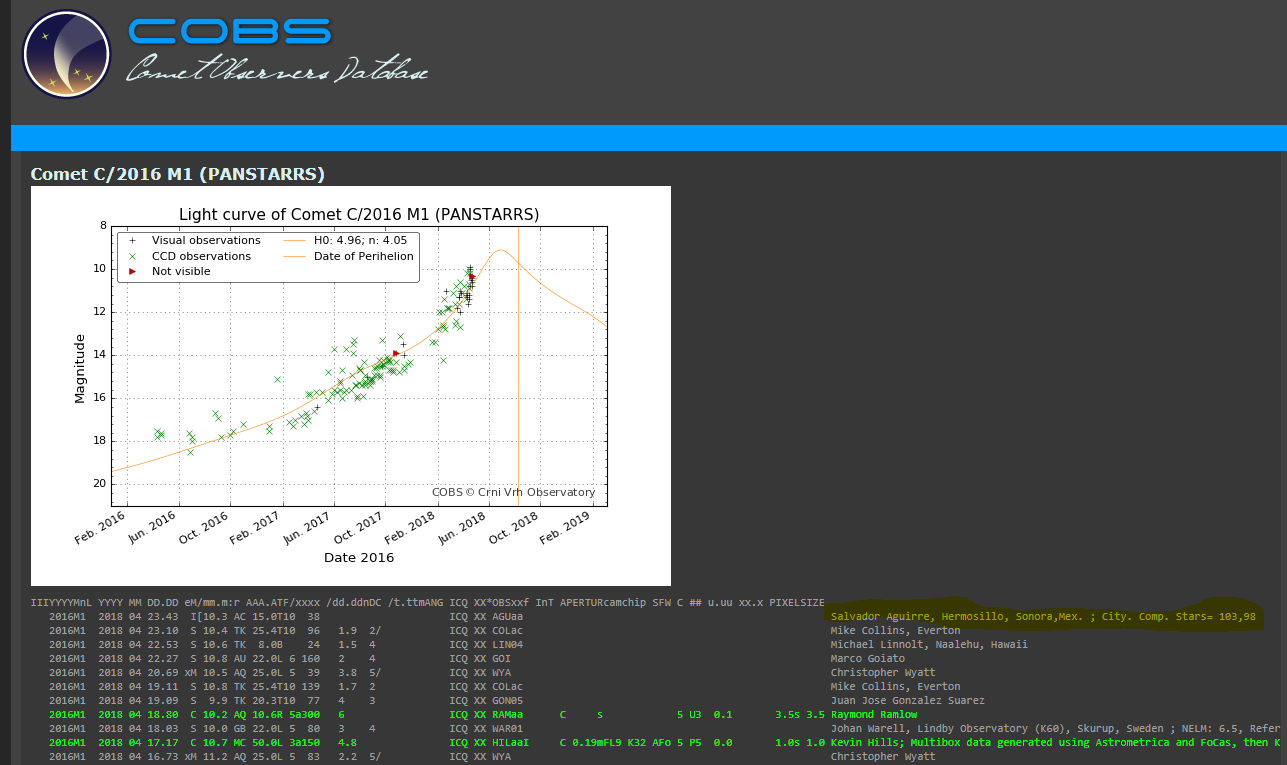
Task: Select the Comet C/2016 M1 (PANSTARRS) heading
Action: (178, 174)
